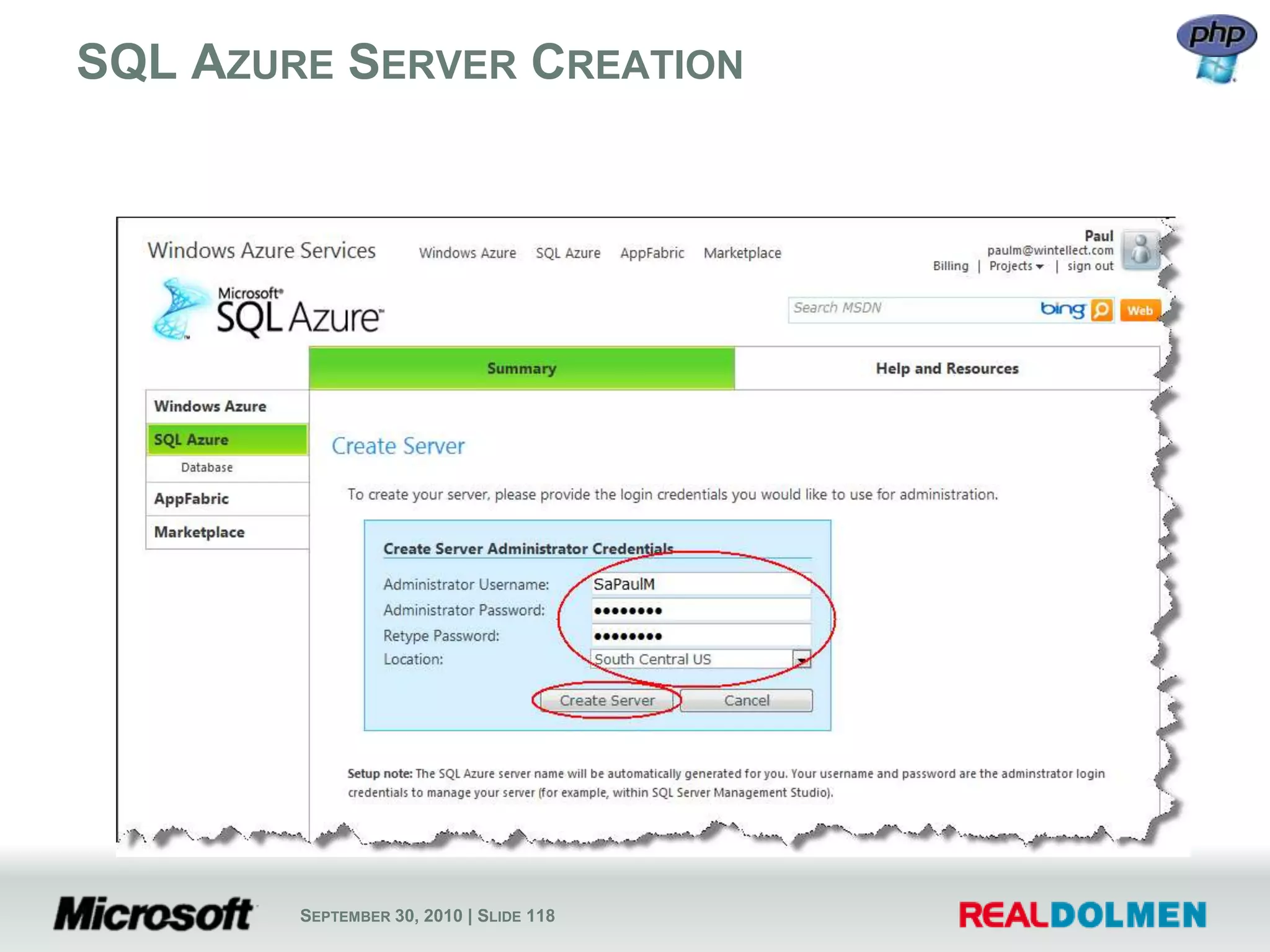Click the orange Web search button
This screenshot has height=952, width=1270.
[x=1140, y=311]
